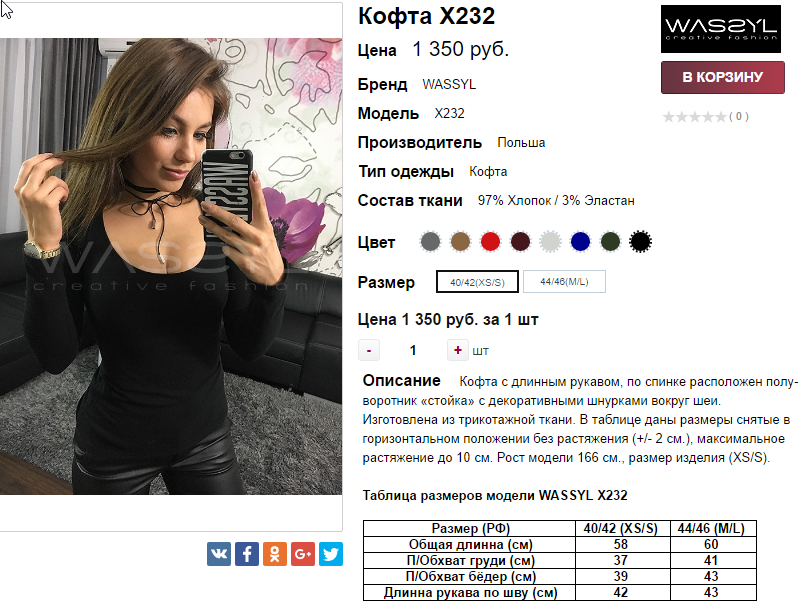Image resolution: width=799 pixels, height=604 pixels.
Task: Share the product on Twitter
Action: 331,554
